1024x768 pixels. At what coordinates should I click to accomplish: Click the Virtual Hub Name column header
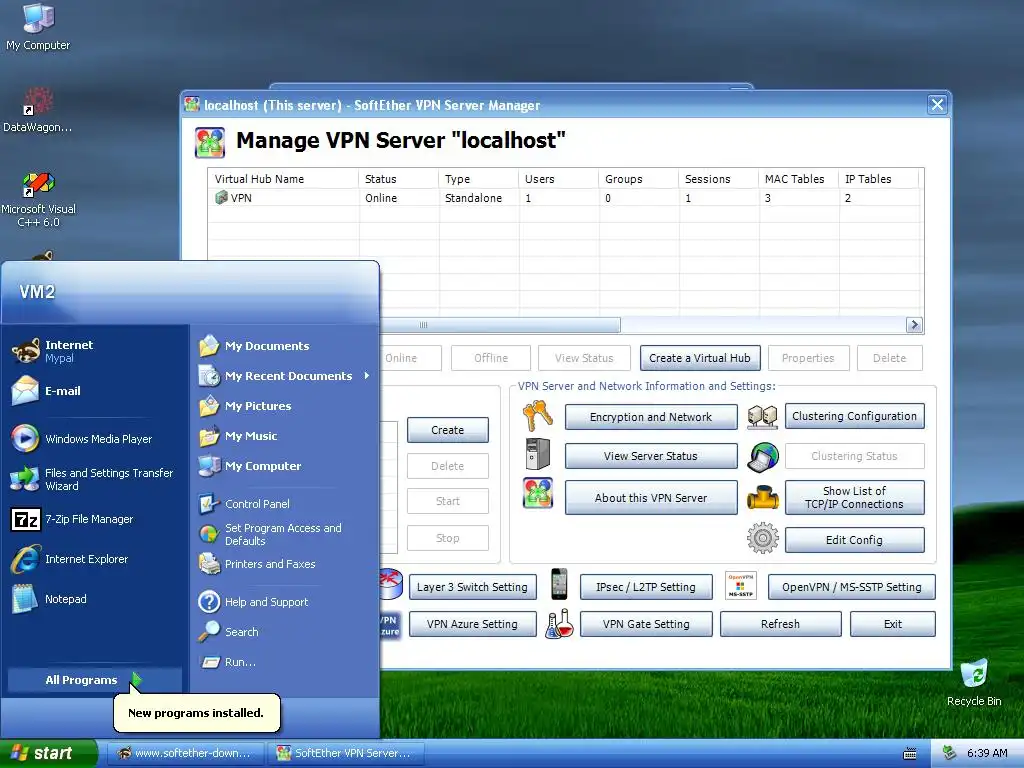[x=283, y=179]
